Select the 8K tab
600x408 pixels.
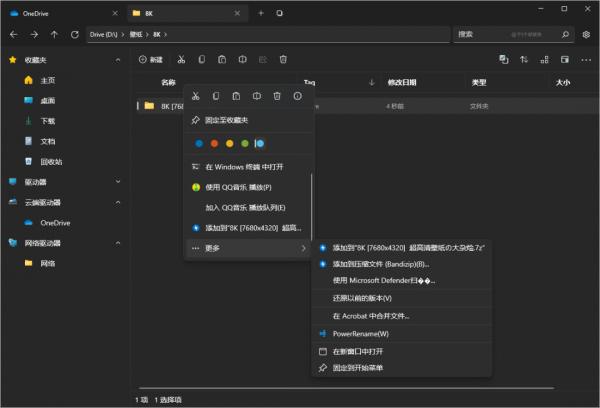point(188,13)
